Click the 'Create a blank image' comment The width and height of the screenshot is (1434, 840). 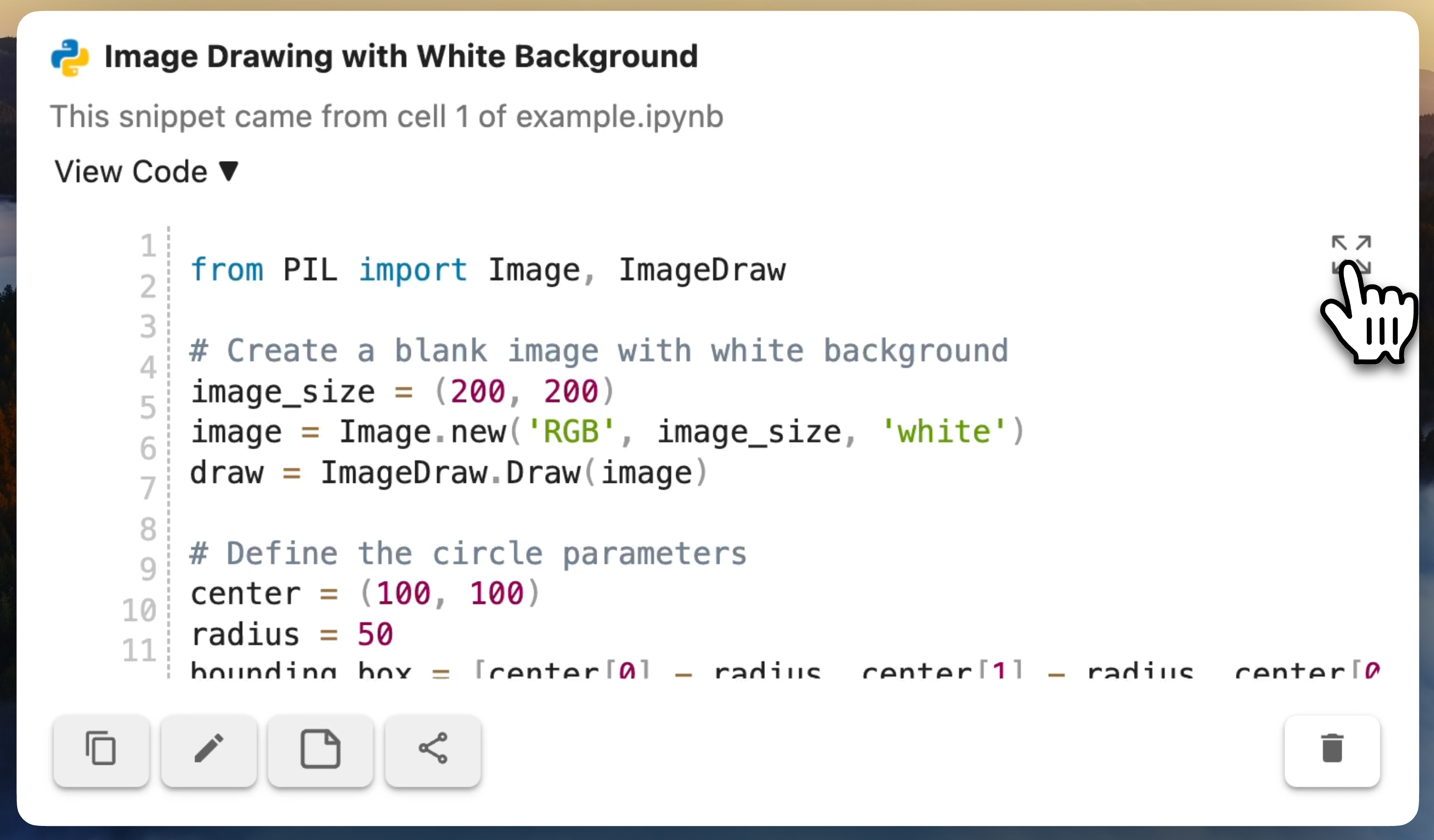(x=599, y=350)
